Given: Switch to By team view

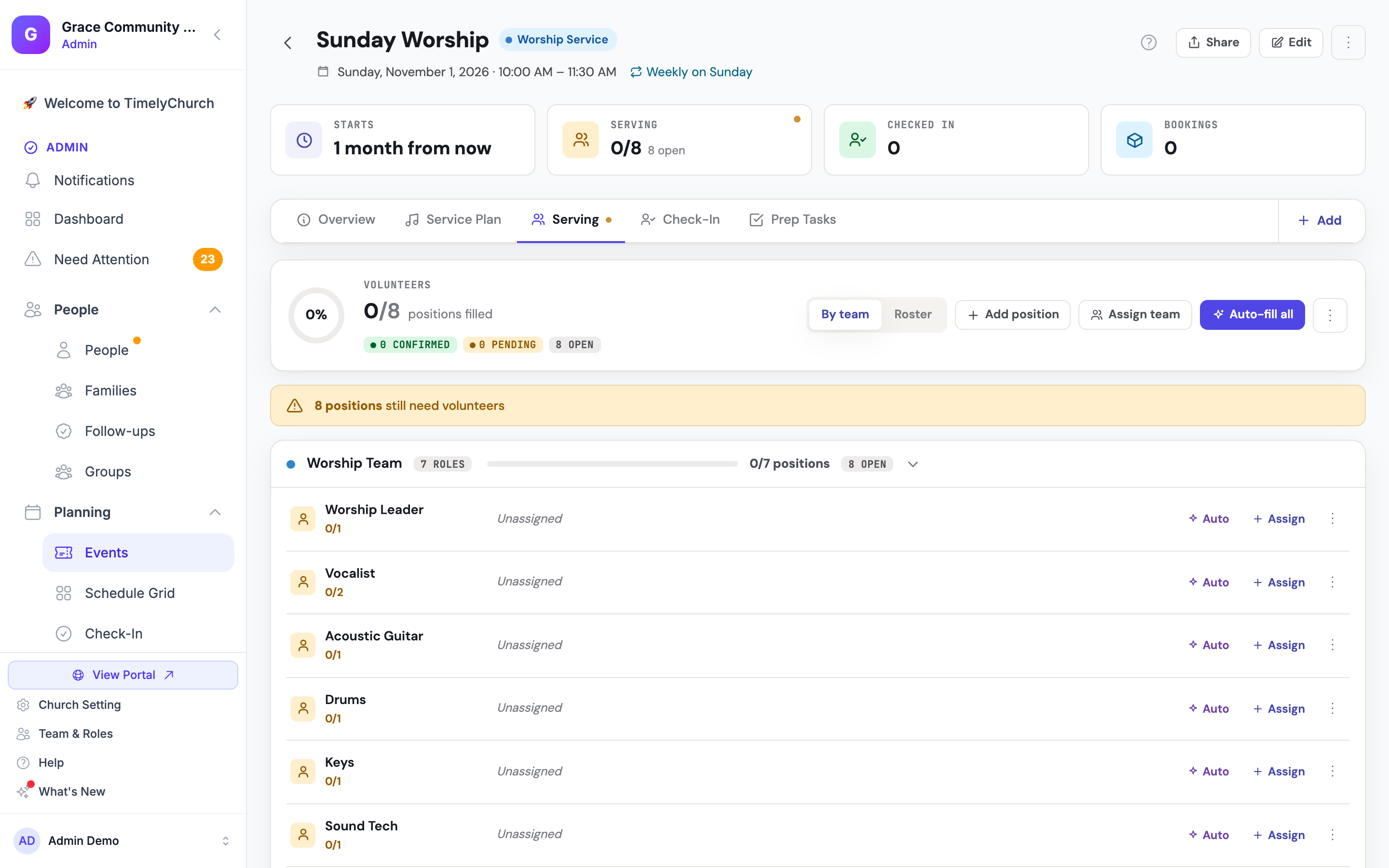Looking at the screenshot, I should 845,314.
